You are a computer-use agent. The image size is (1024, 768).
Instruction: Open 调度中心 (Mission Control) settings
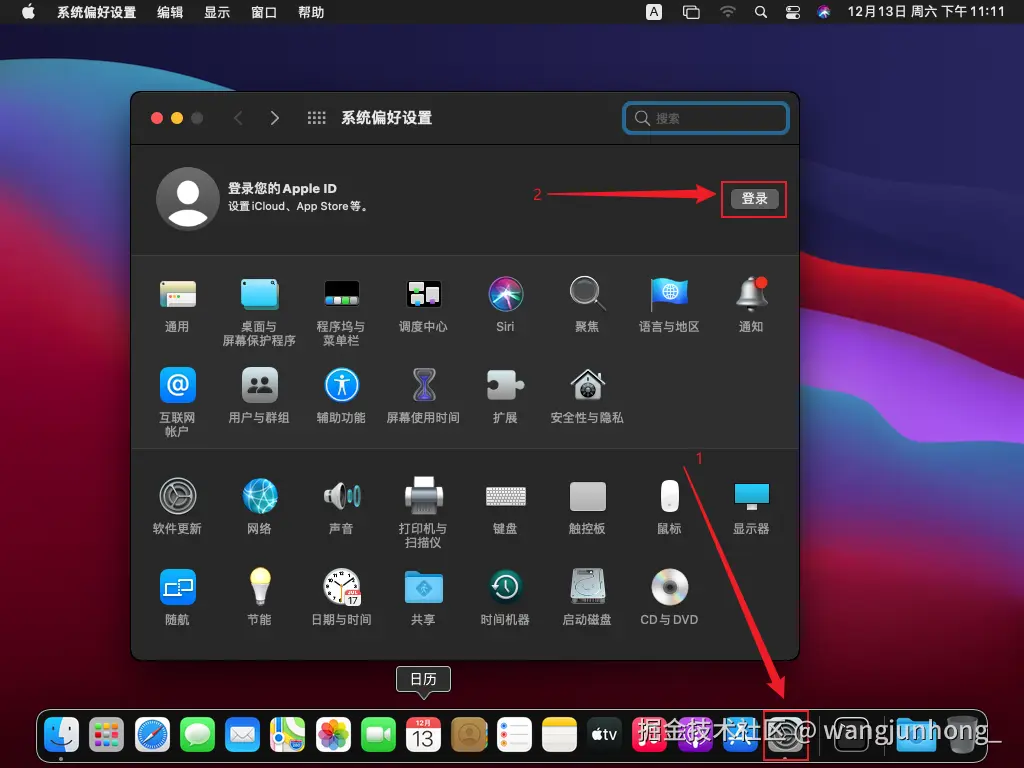(x=423, y=294)
